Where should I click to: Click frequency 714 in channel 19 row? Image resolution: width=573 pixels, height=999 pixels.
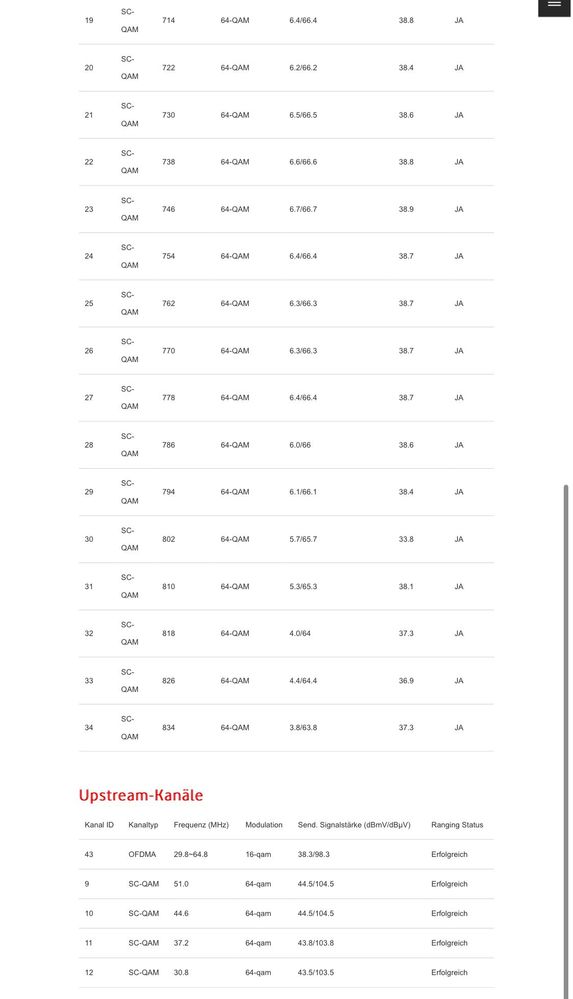168,20
